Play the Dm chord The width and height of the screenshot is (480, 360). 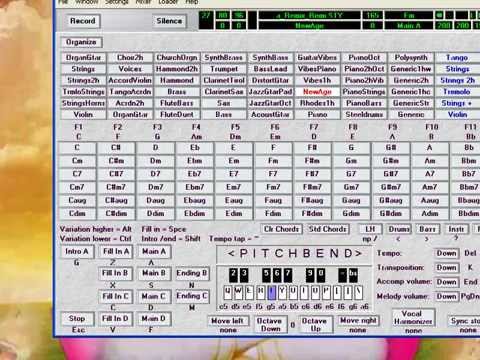click(155, 161)
